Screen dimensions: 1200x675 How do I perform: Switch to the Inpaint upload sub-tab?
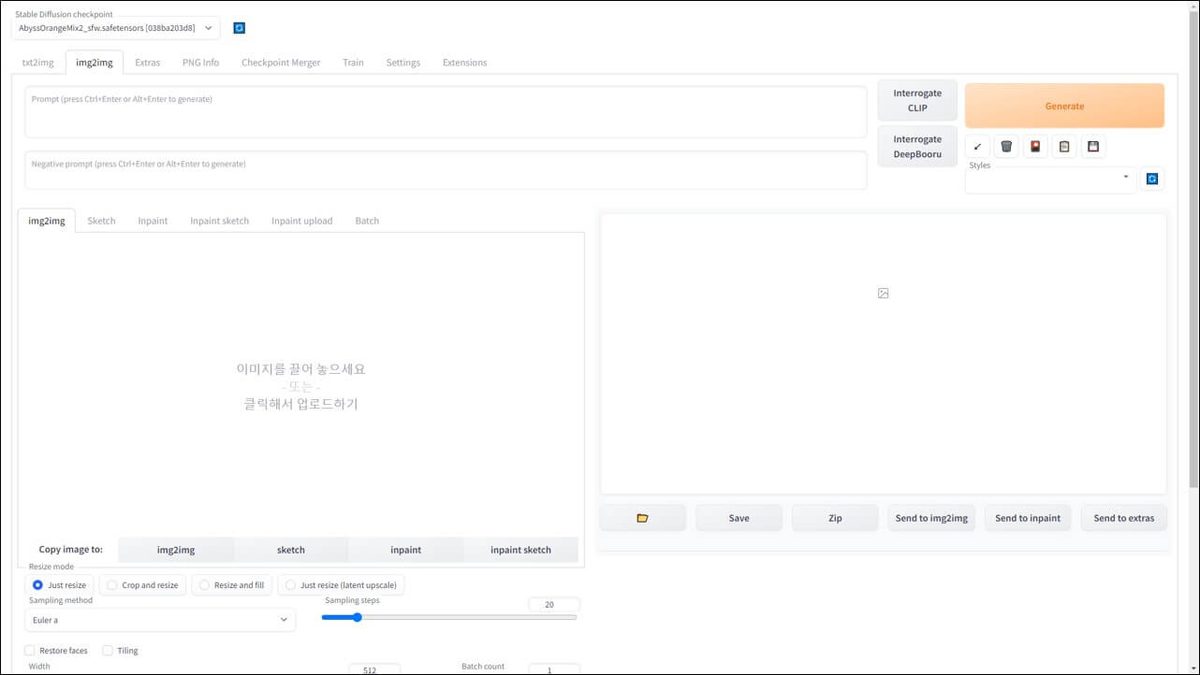pyautogui.click(x=302, y=221)
